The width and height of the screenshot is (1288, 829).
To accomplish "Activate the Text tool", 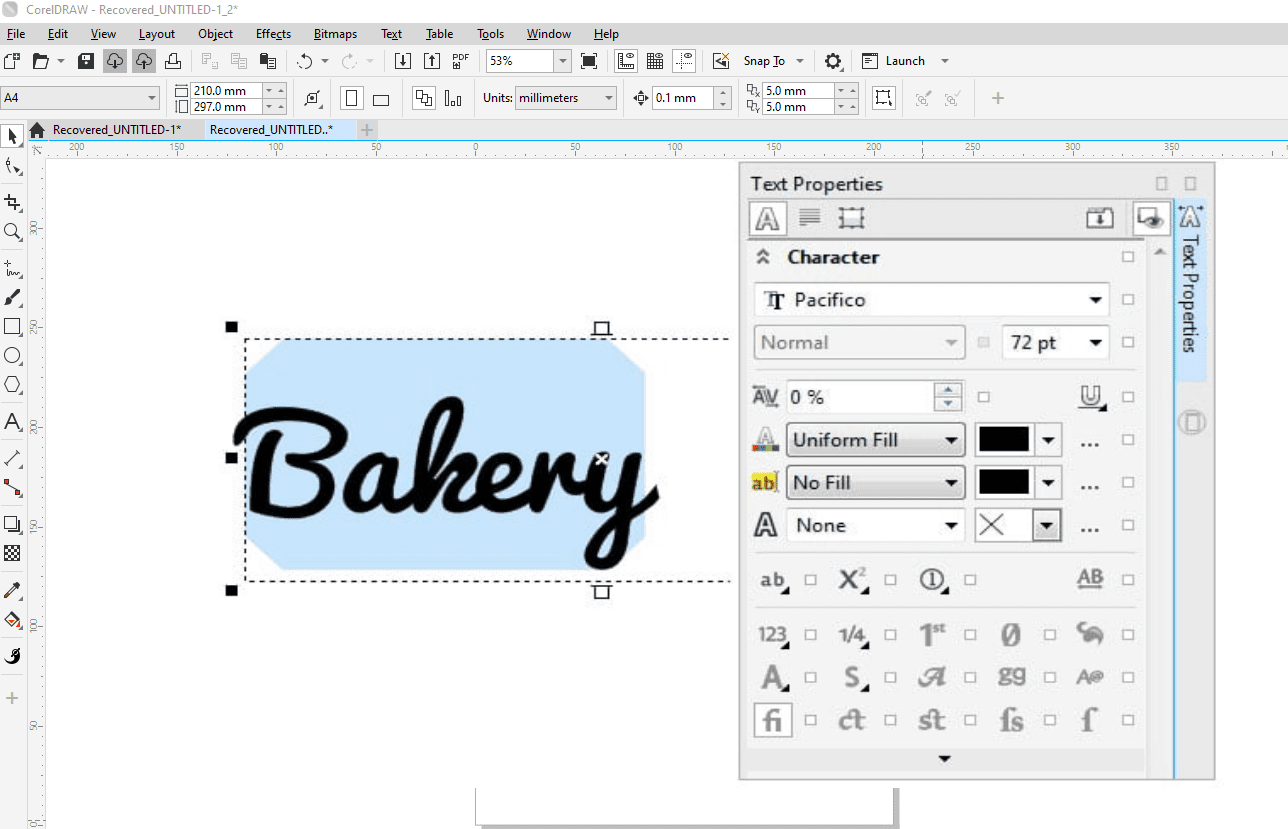I will tap(13, 421).
